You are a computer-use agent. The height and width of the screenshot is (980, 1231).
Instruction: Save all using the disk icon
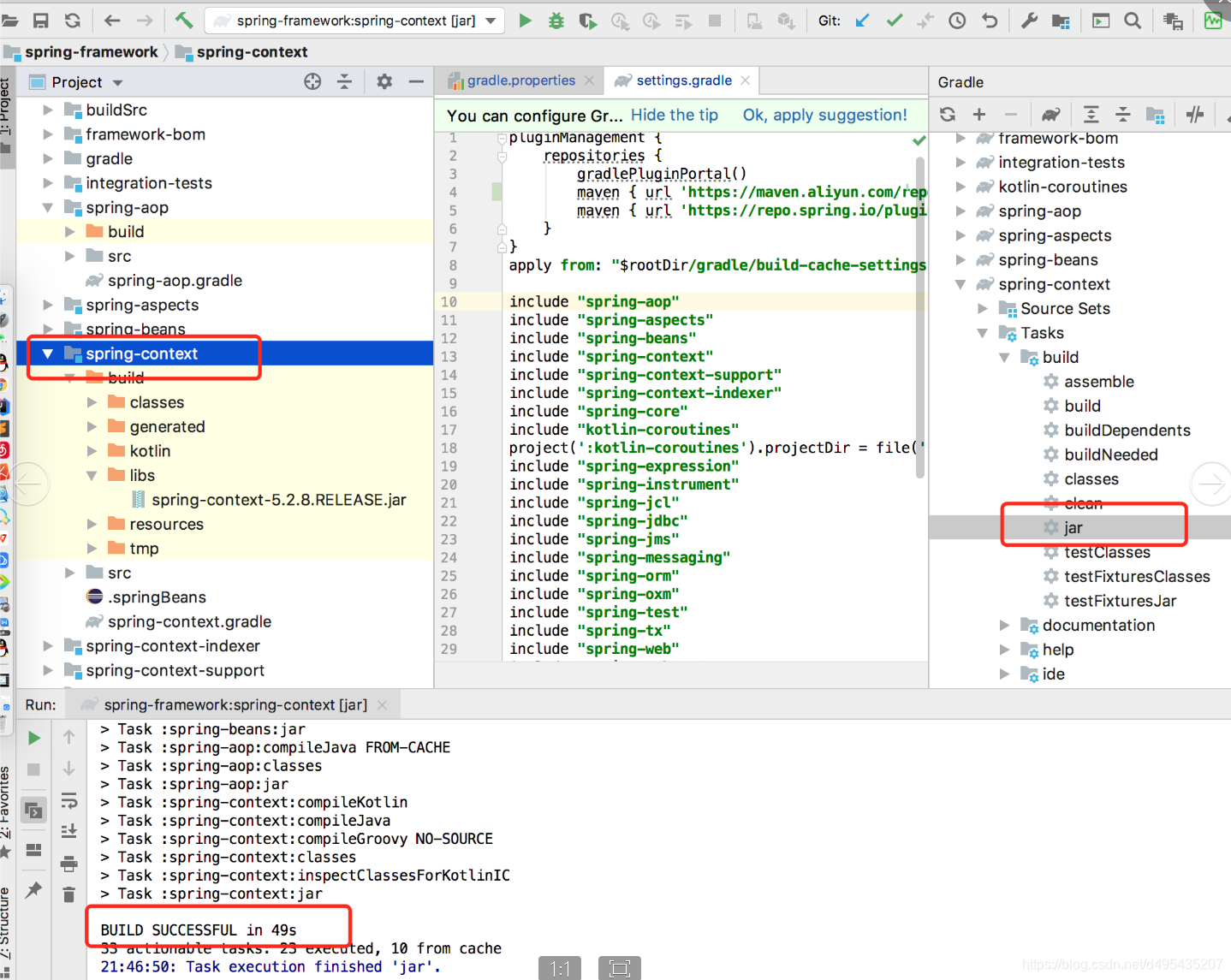pos(40,21)
